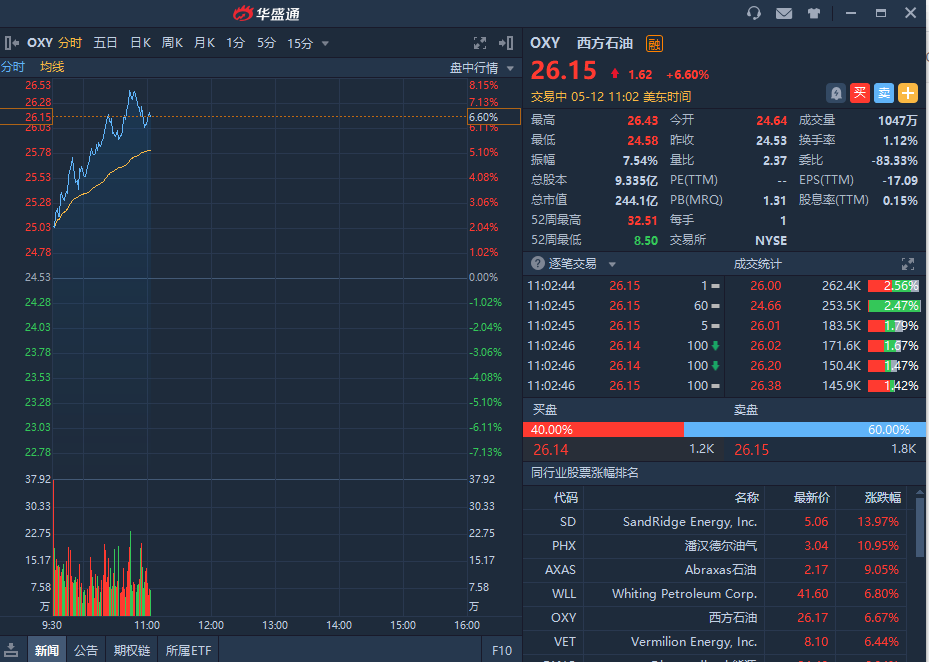Open customer service headset icon
This screenshot has height=662, width=929.
[754, 13]
